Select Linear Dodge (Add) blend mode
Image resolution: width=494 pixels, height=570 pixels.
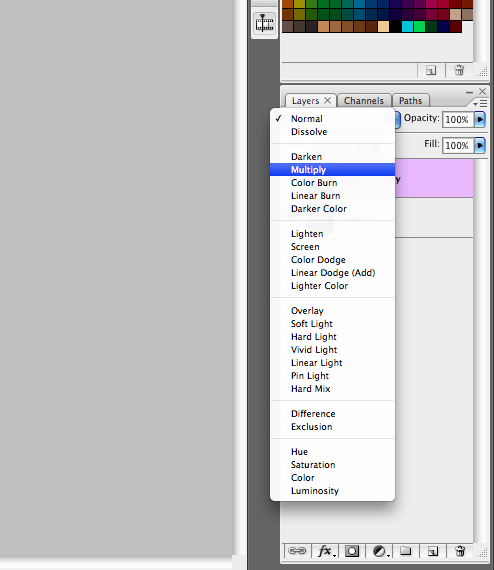click(x=332, y=273)
